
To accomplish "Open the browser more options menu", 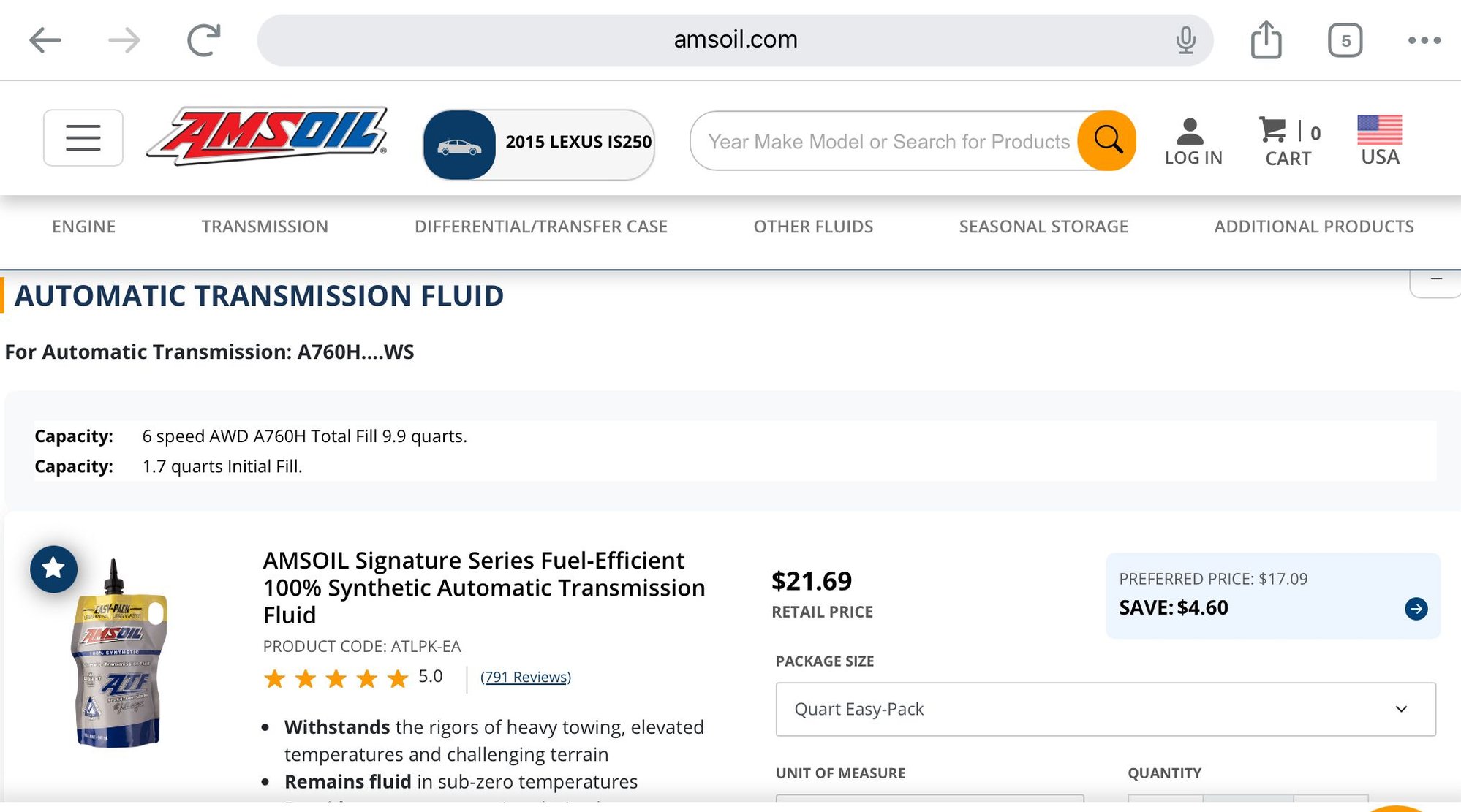I will (1424, 40).
